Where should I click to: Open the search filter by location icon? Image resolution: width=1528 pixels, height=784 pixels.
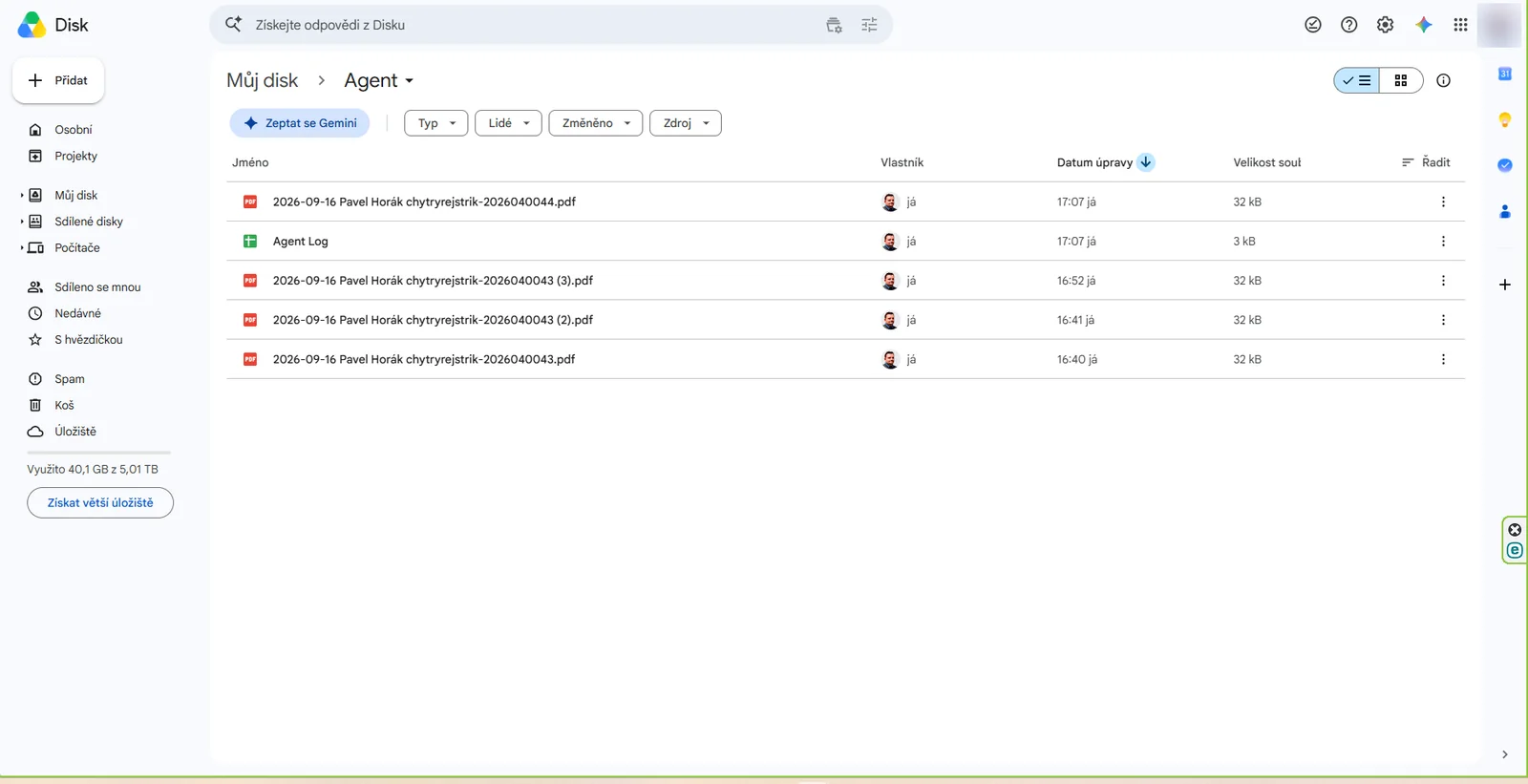coord(834,25)
